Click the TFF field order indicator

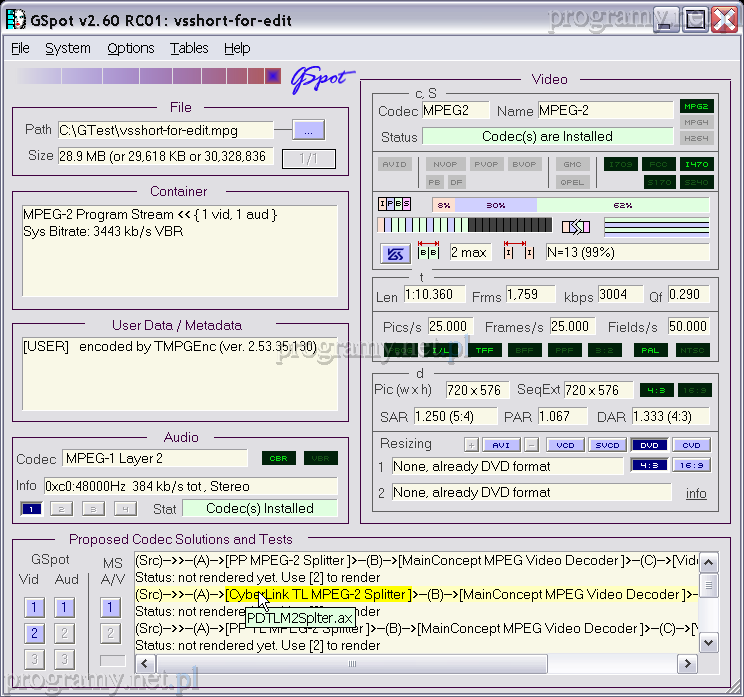484,350
